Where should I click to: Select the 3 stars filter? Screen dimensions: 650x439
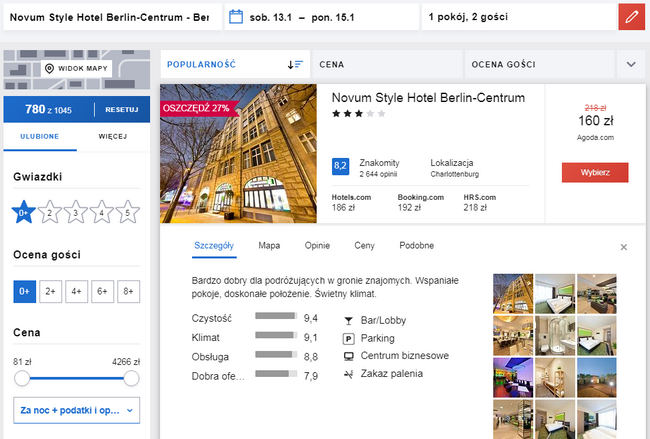coord(75,212)
